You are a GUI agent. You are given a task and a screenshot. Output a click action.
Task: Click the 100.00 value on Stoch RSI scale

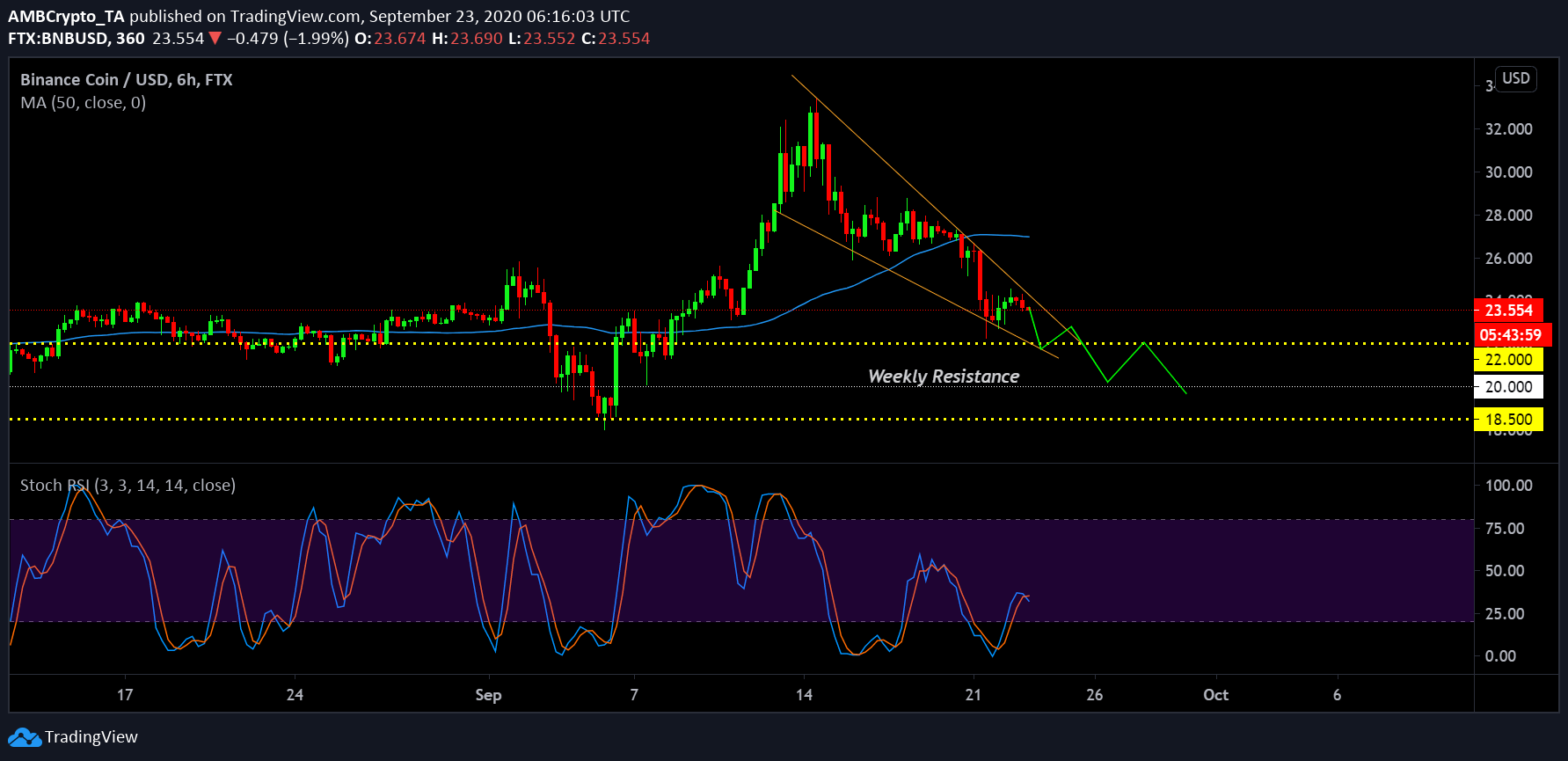tap(1508, 486)
